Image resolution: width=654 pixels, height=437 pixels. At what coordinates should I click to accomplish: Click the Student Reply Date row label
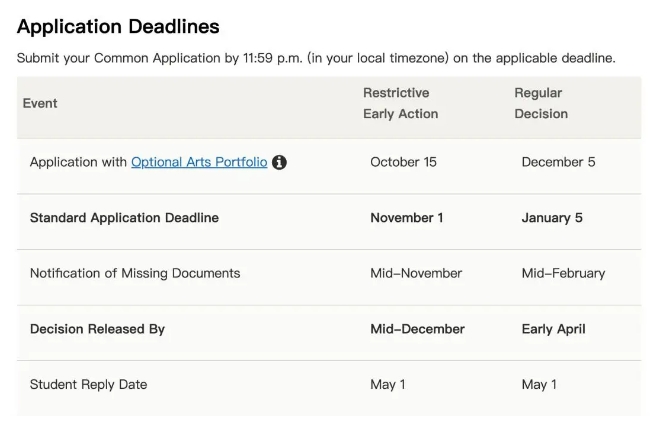(x=88, y=384)
